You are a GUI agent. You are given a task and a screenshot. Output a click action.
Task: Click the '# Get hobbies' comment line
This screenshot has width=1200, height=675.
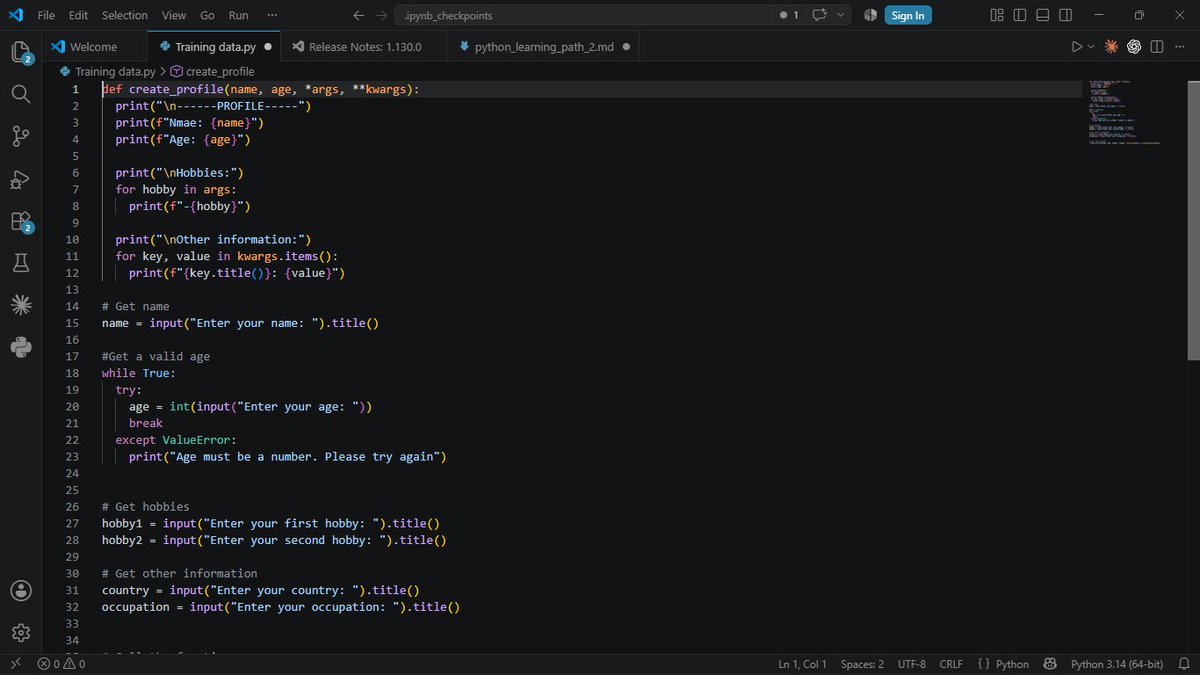coord(145,507)
